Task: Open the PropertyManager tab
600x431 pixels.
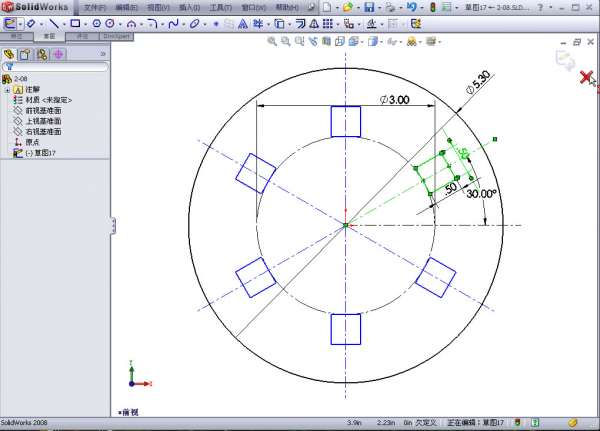Action: (26, 54)
